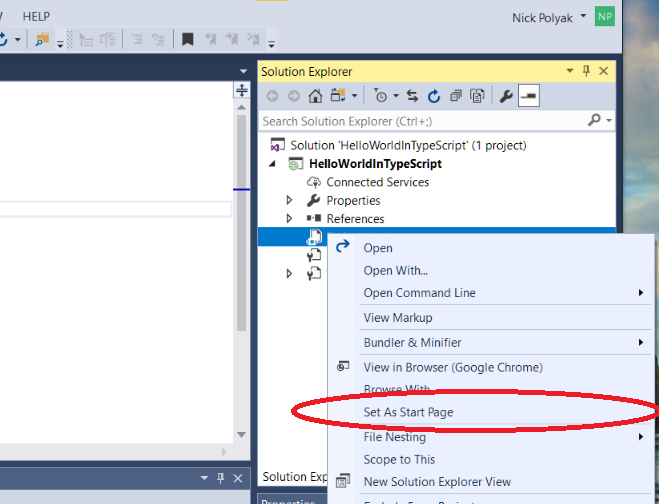Click the Switch Views folder icon

[337, 96]
